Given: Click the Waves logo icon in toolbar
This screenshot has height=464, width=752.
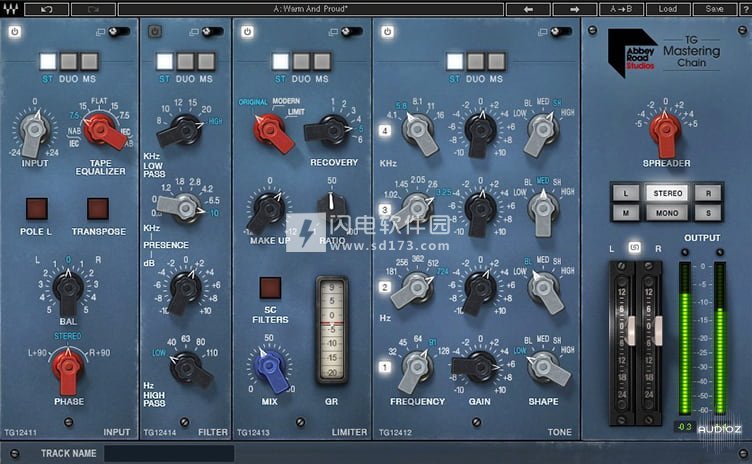Looking at the screenshot, I should click(11, 9).
